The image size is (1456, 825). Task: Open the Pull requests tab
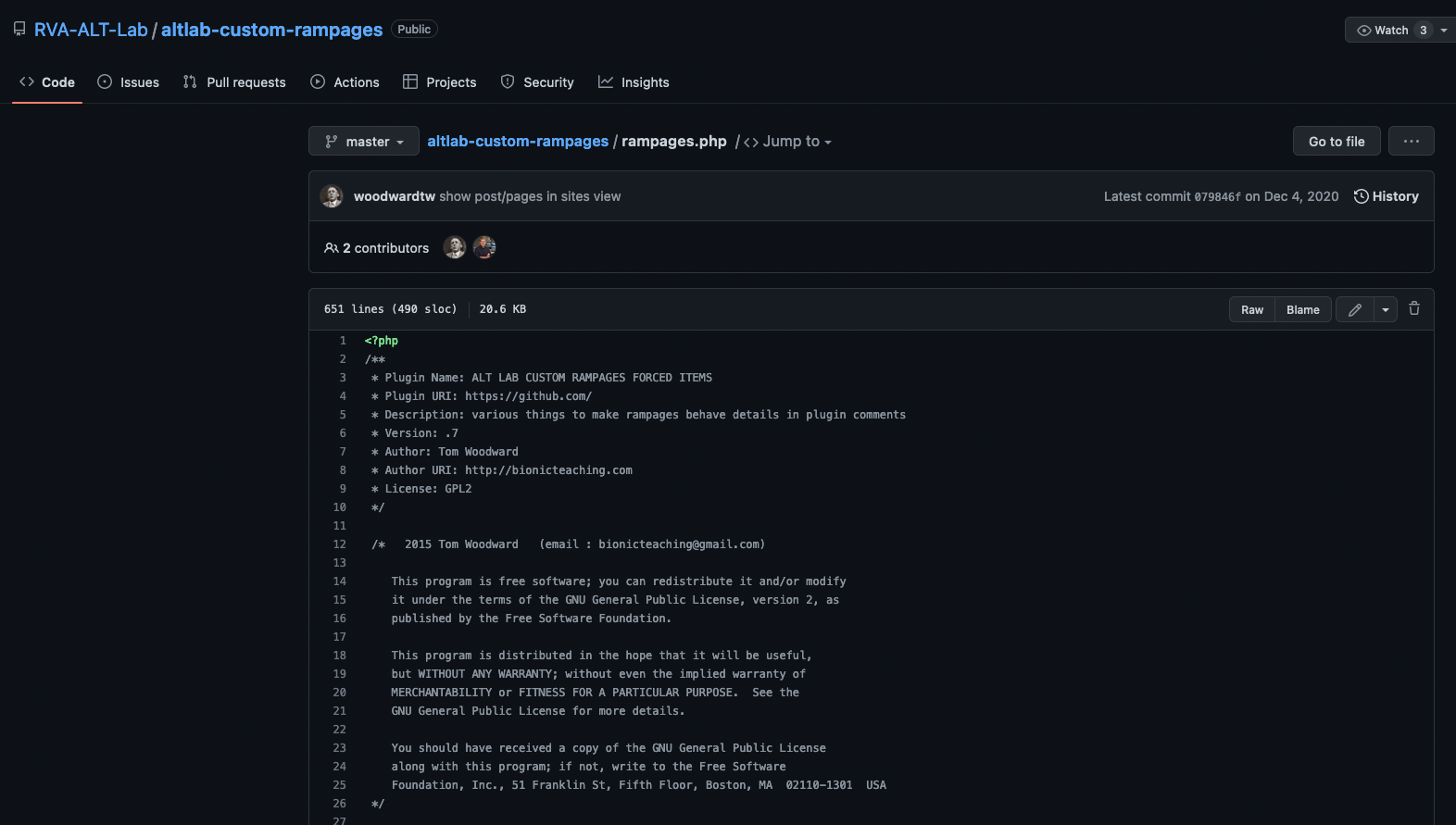pyautogui.click(x=234, y=82)
